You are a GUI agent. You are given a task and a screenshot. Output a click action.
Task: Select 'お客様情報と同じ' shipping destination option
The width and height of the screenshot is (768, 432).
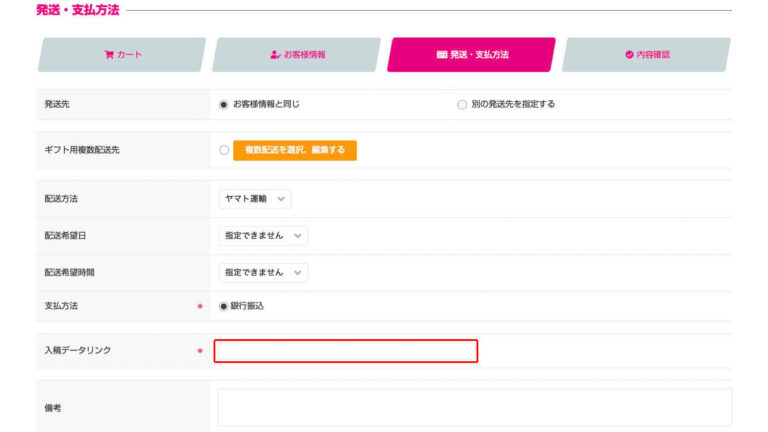coord(224,104)
